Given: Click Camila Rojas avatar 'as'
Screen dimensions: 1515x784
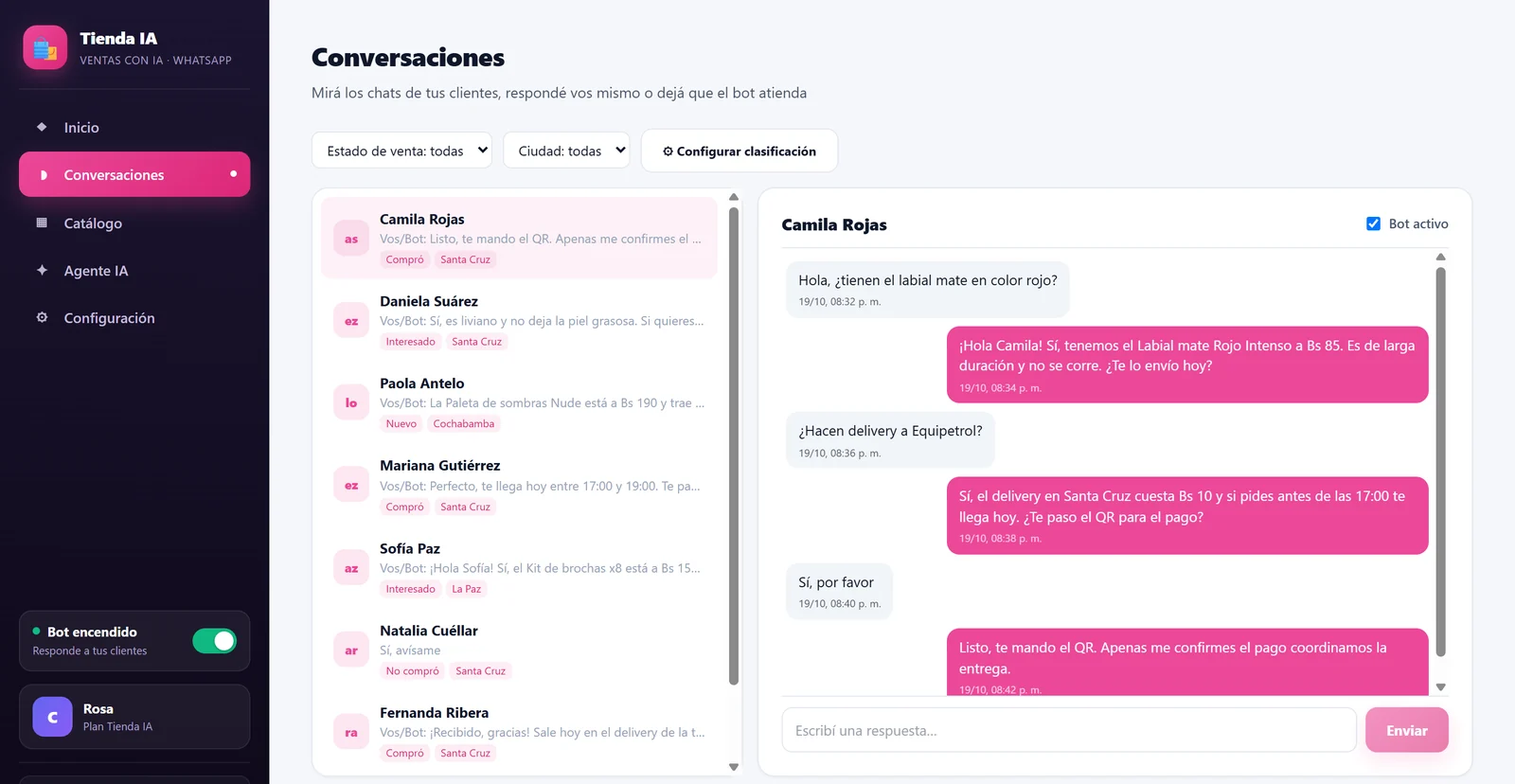Looking at the screenshot, I should click(x=351, y=239).
